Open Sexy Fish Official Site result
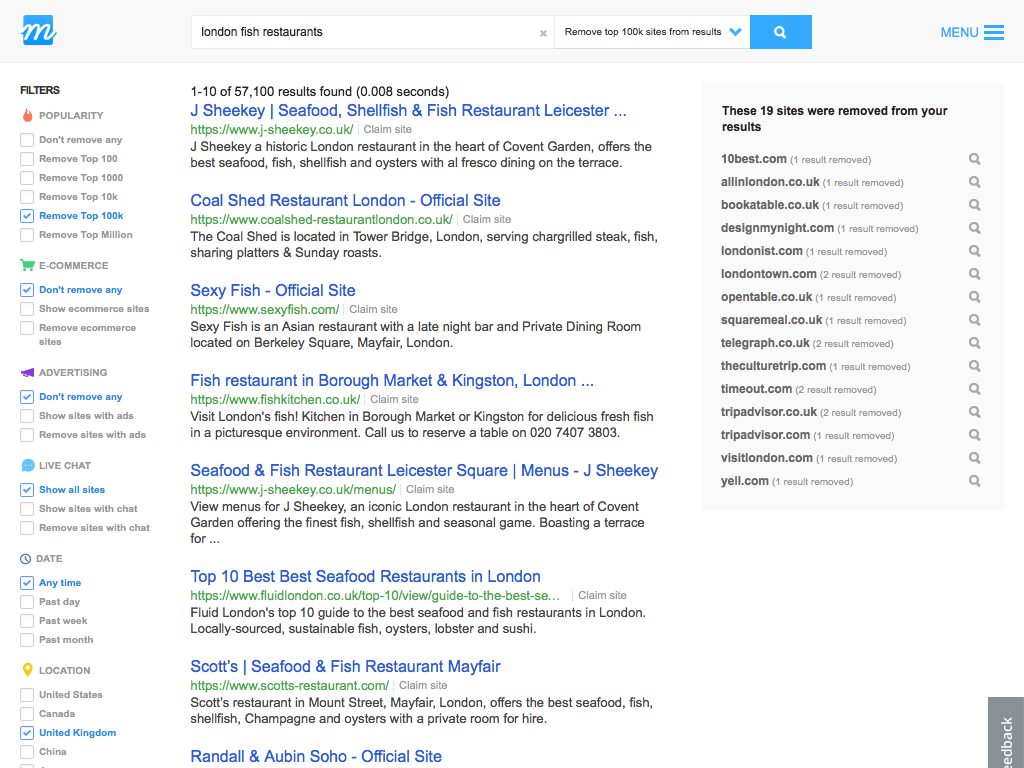Screen dimensions: 1024x768 coord(273,291)
